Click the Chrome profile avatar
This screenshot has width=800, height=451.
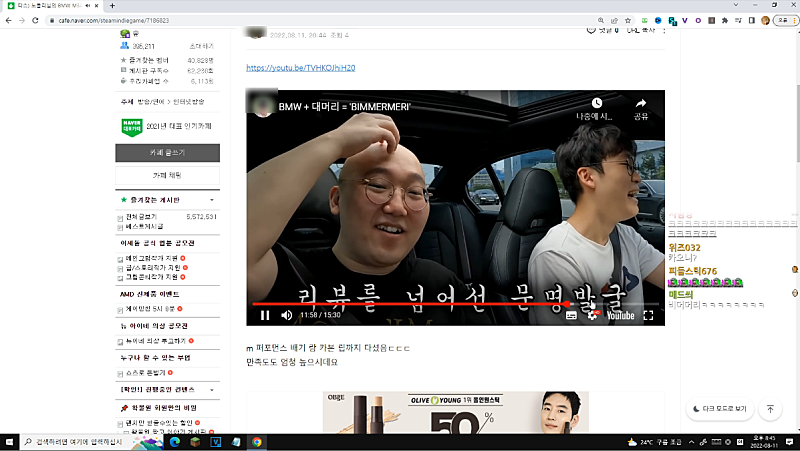pyautogui.click(x=765, y=20)
